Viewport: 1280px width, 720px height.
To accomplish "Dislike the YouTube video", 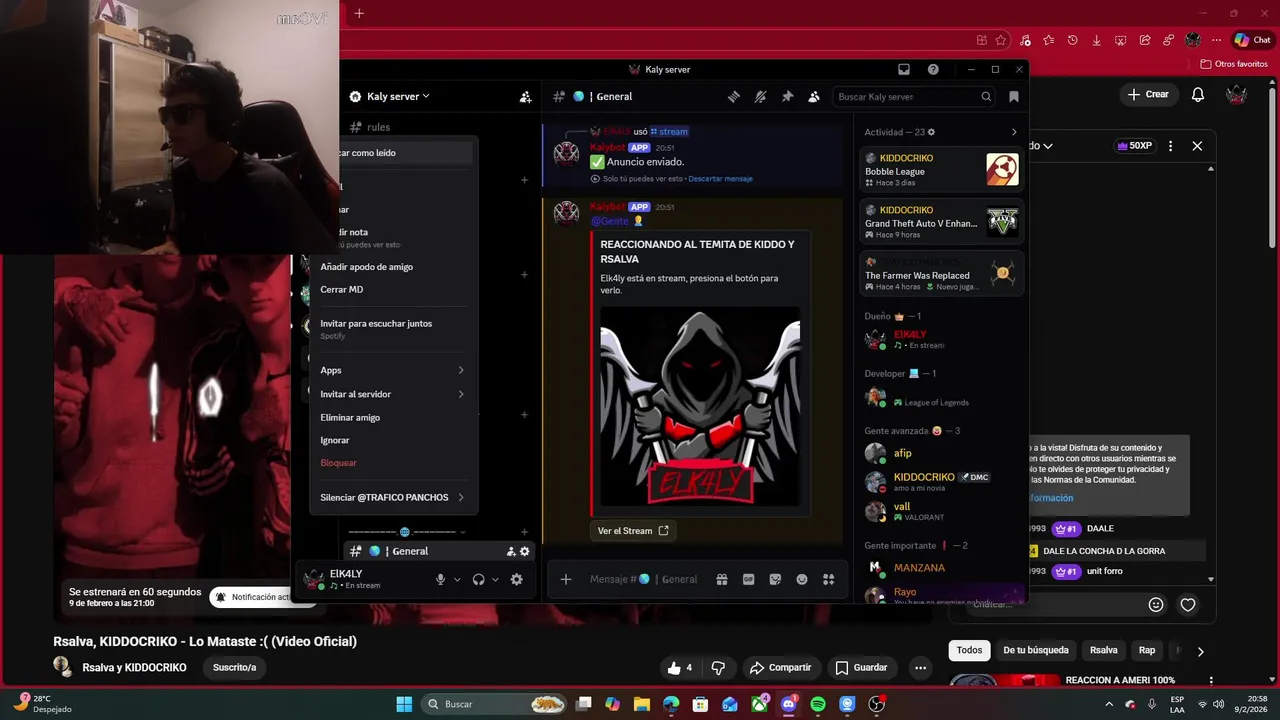I will (718, 667).
